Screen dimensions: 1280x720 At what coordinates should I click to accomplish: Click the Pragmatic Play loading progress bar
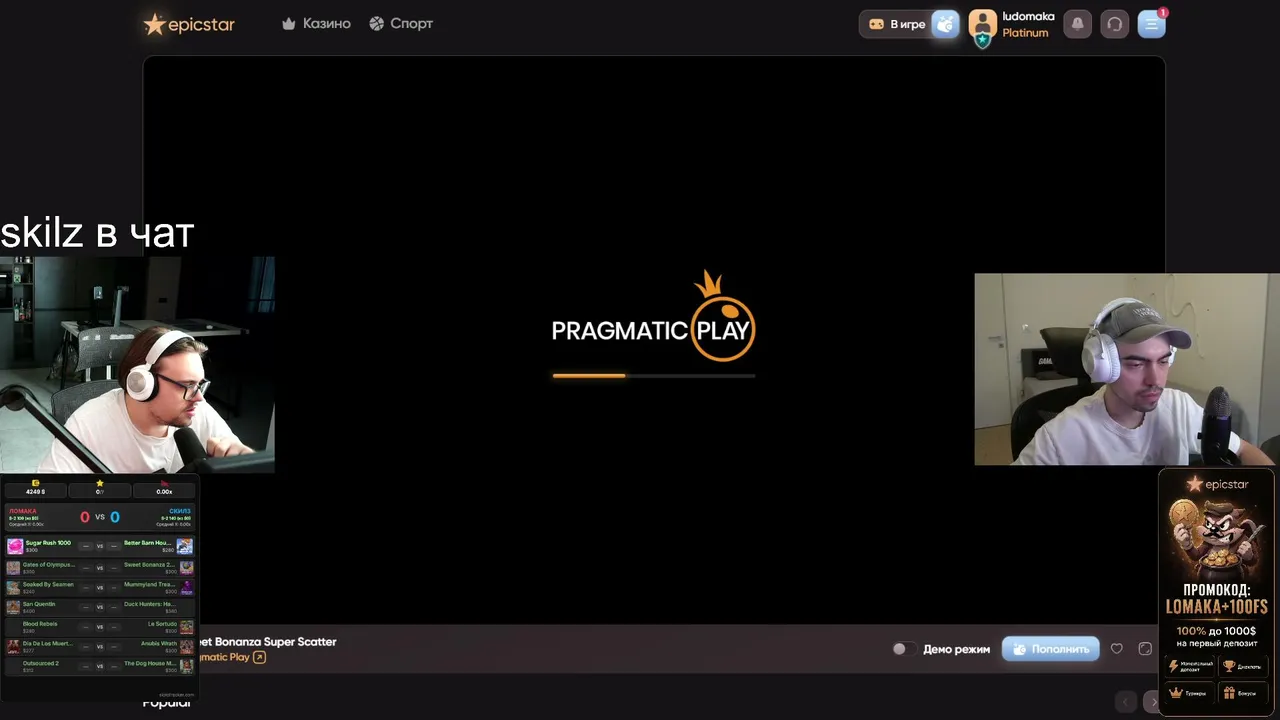(653, 376)
